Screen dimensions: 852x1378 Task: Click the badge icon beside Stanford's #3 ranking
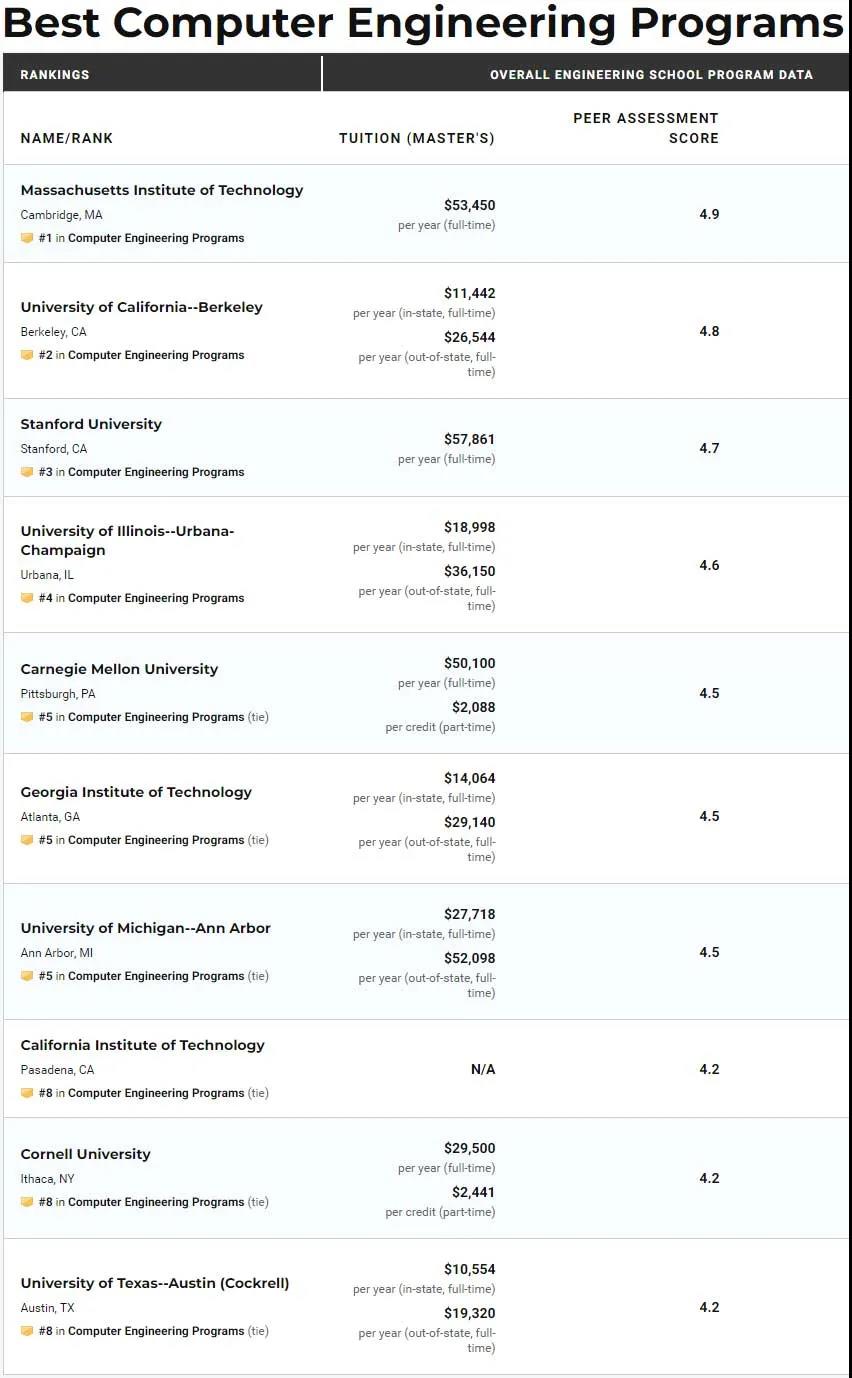27,472
